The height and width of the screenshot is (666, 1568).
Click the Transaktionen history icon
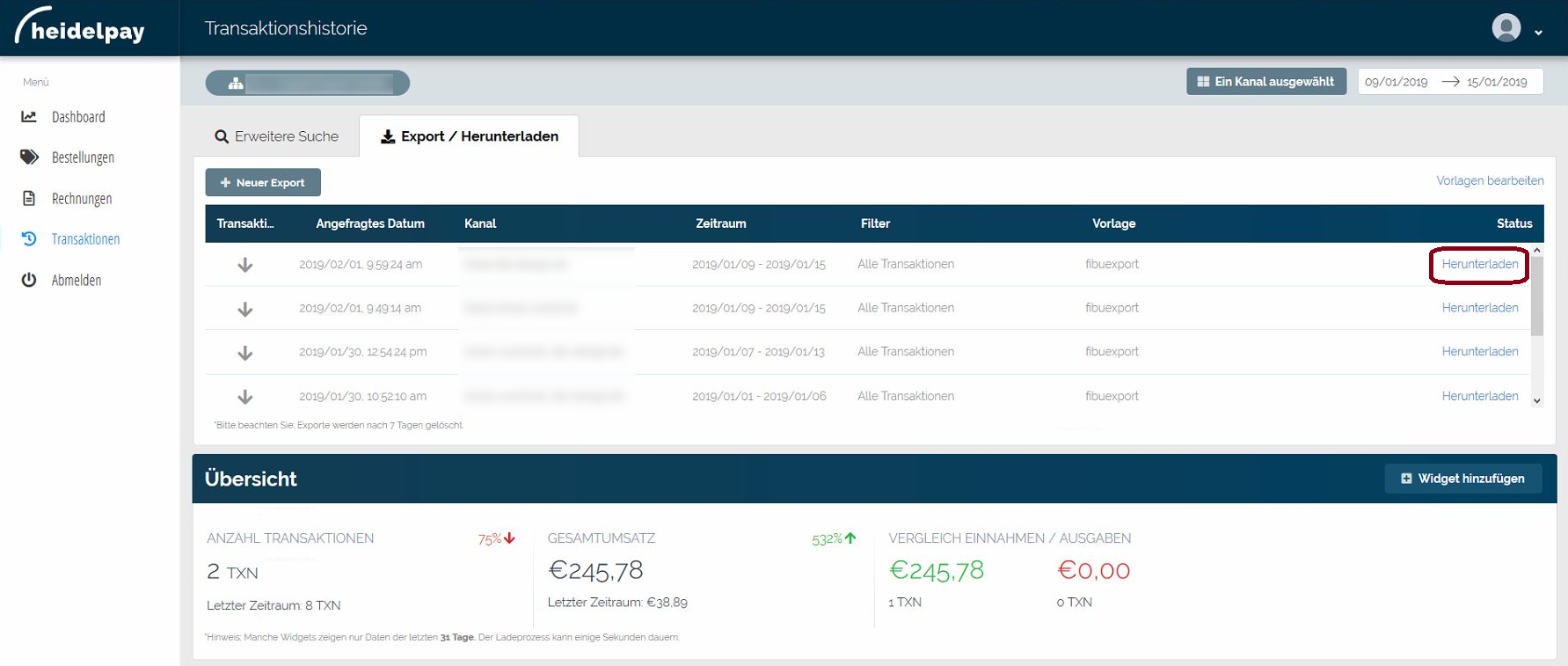[29, 238]
